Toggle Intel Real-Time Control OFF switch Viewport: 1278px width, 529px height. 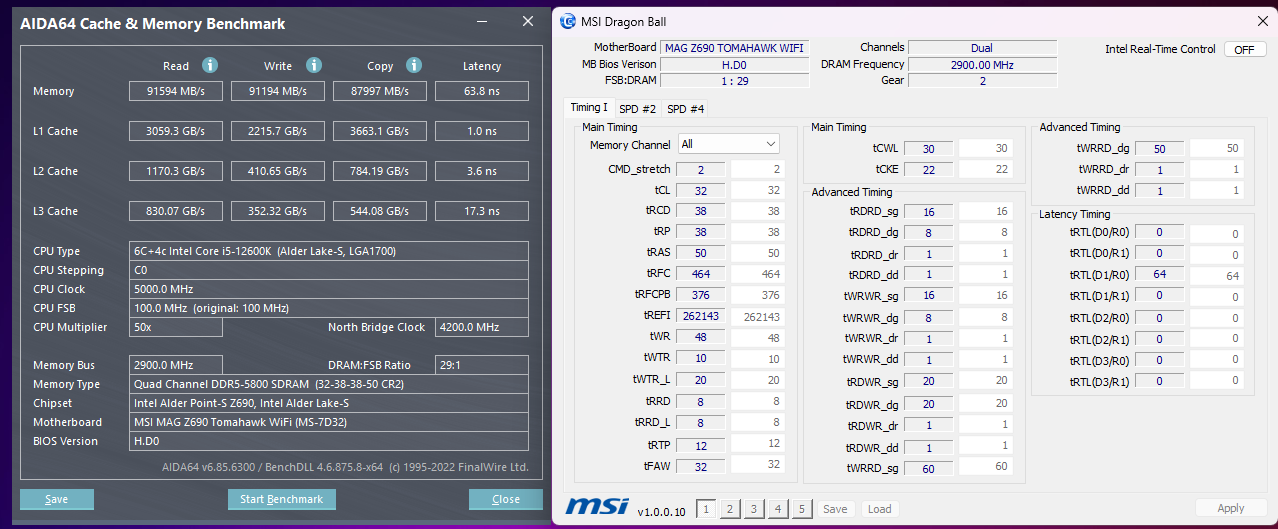coord(1245,49)
